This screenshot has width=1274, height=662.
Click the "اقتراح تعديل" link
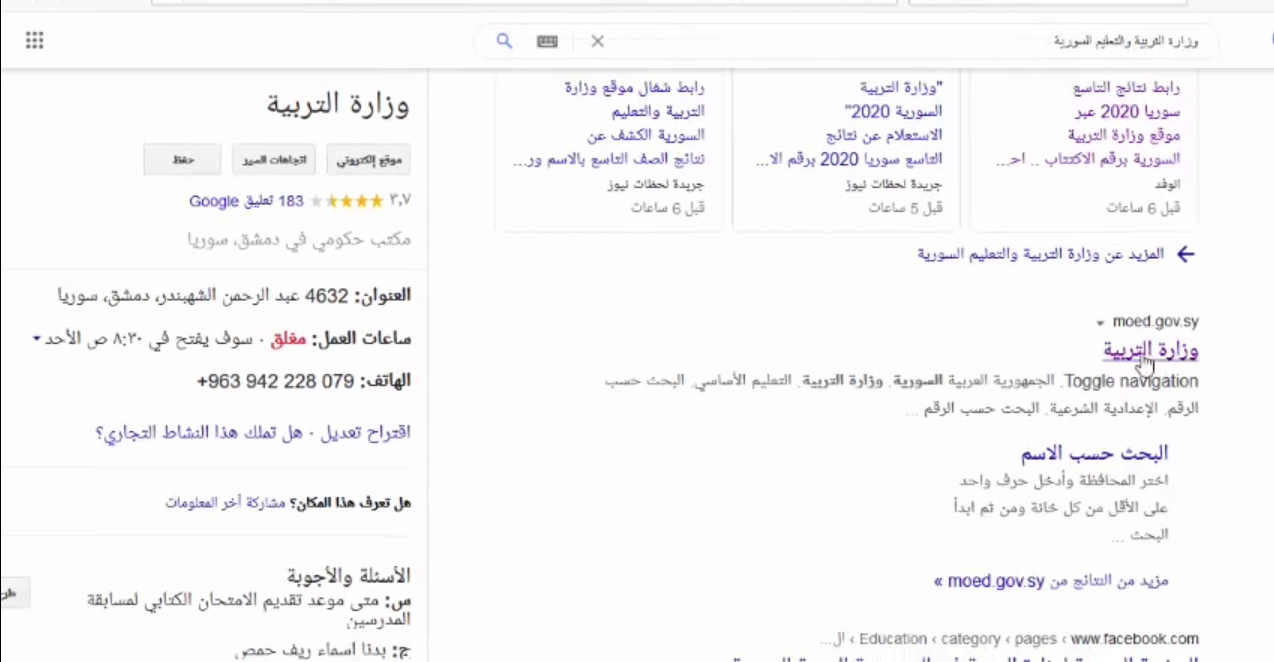pos(364,433)
